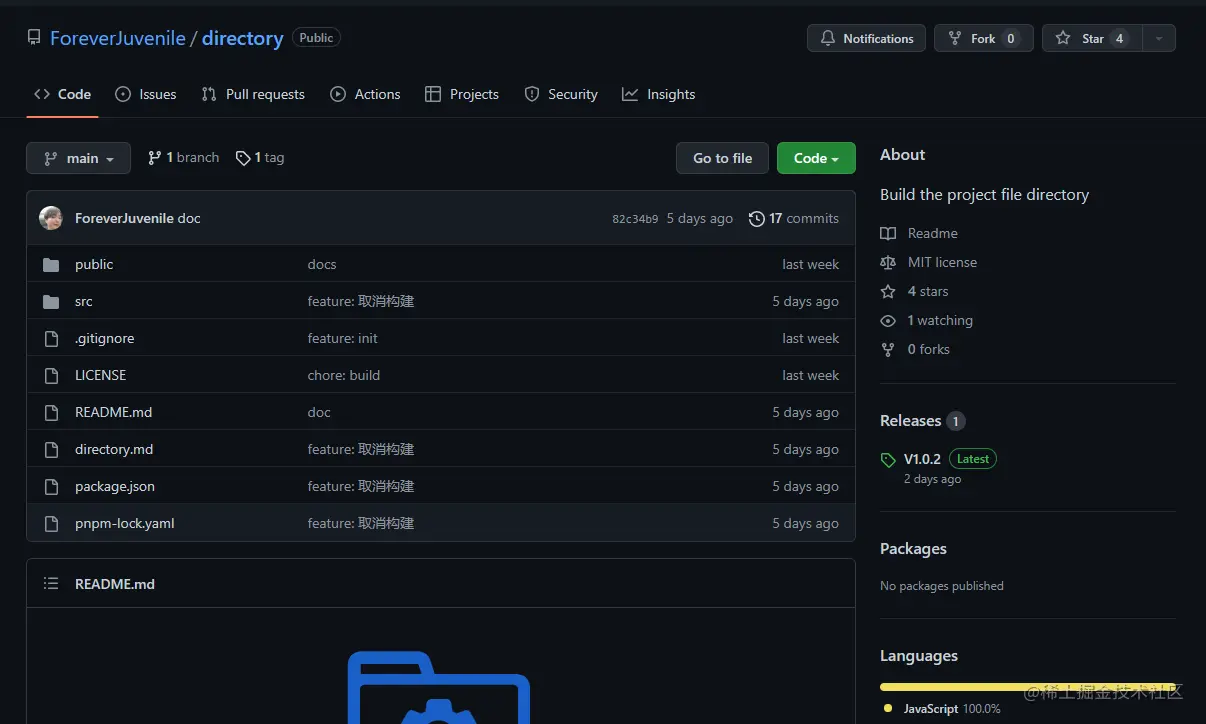Expand the main branch selector
This screenshot has width=1206, height=724.
[78, 158]
